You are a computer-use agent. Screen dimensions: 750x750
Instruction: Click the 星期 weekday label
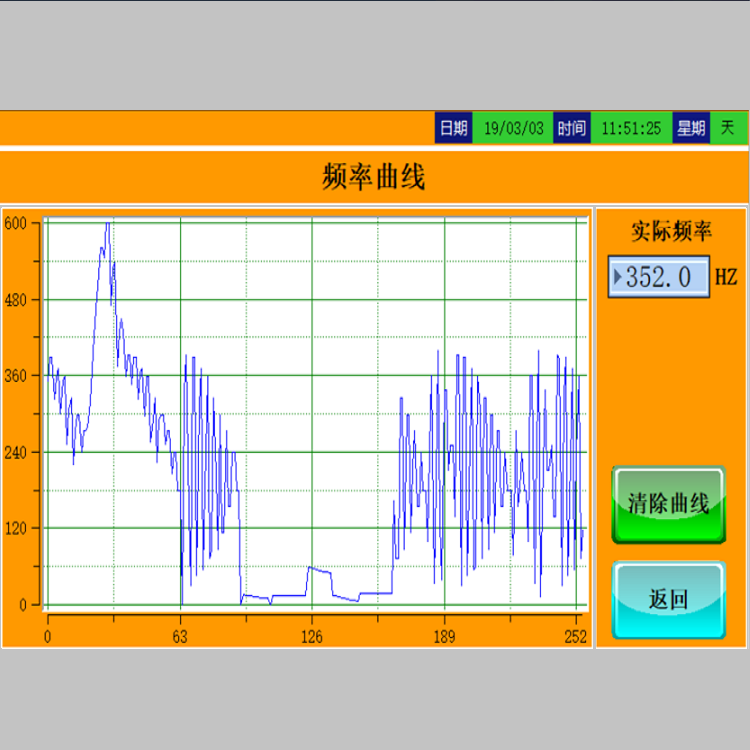[691, 128]
